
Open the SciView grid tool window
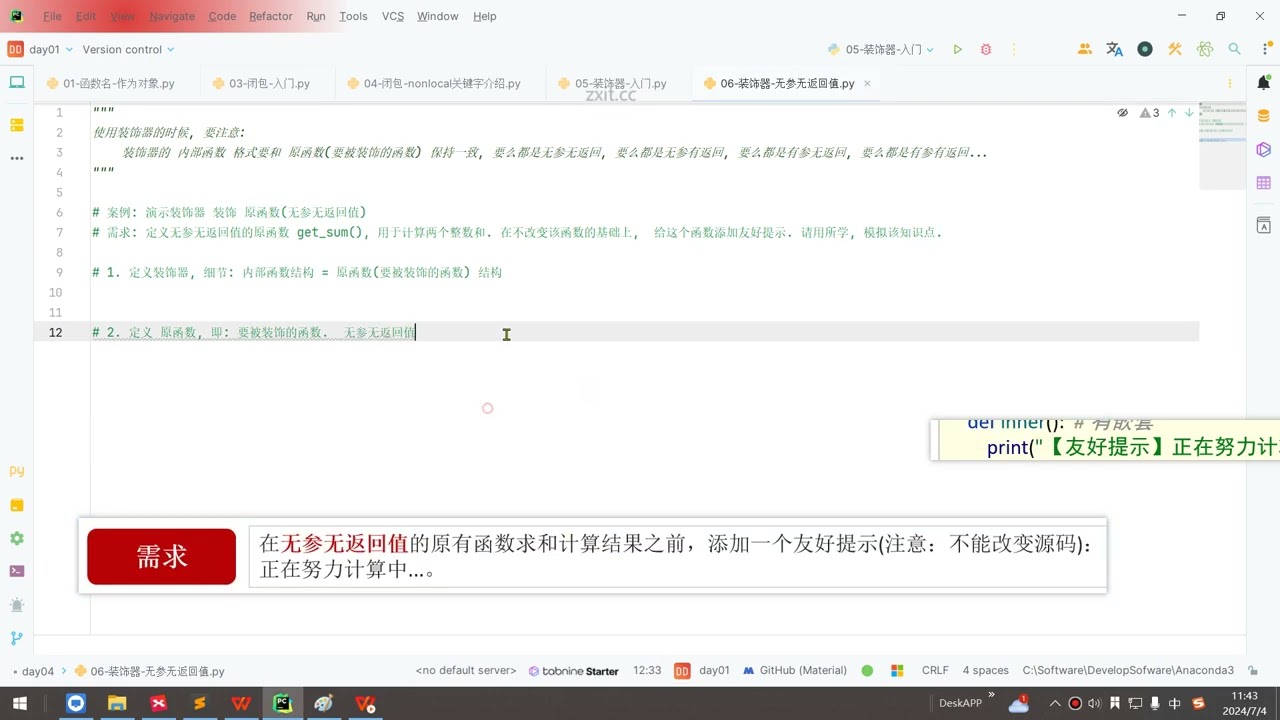click(1263, 183)
